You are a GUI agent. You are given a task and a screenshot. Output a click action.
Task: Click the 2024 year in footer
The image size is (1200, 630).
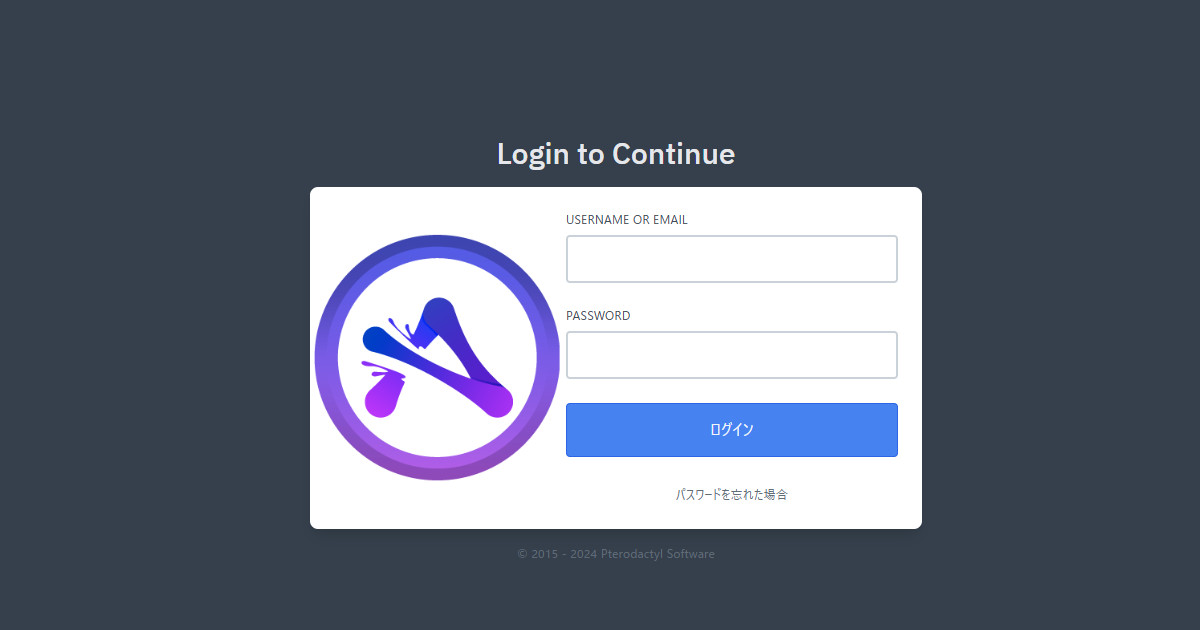point(583,554)
